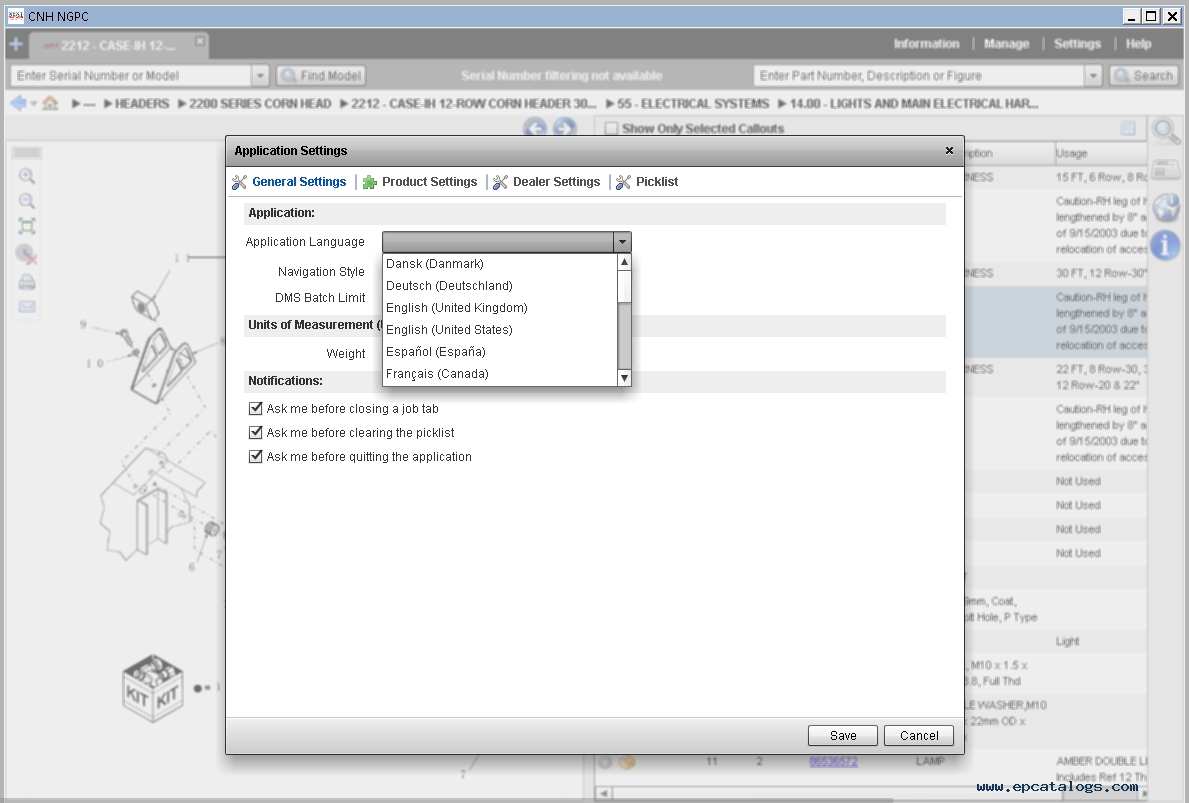Click the card icon in right sidebar
This screenshot has height=803, width=1189.
pos(1166,170)
